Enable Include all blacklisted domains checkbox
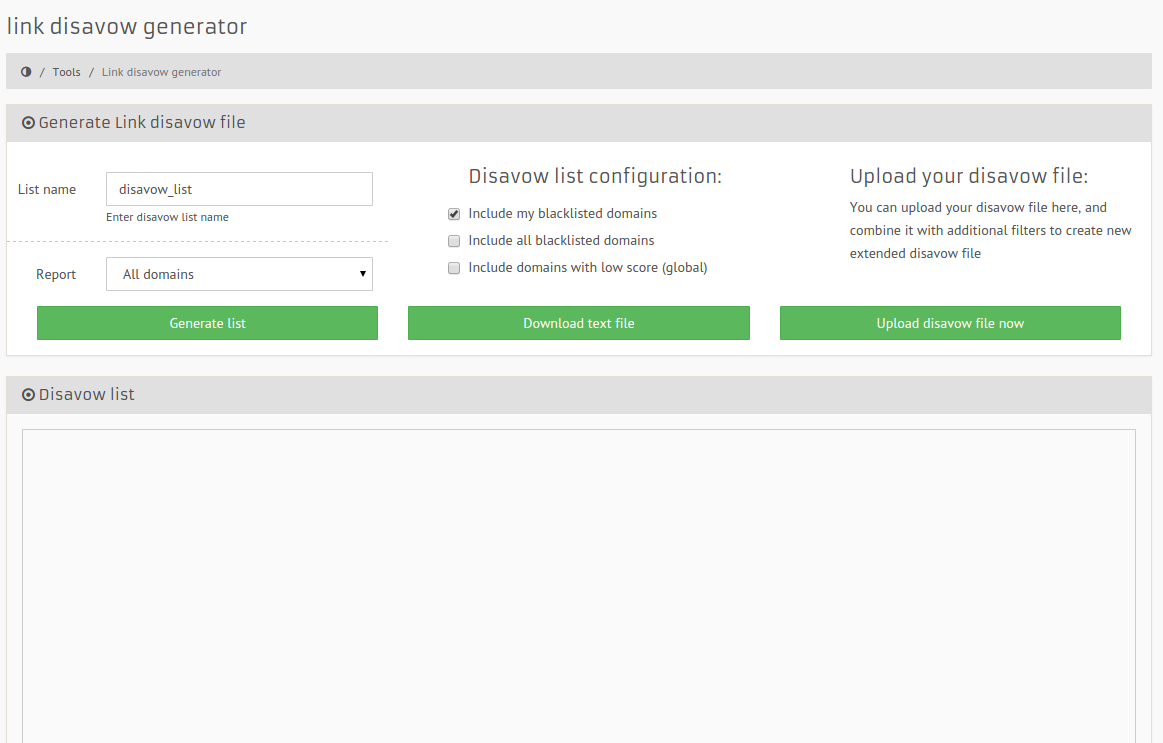Viewport: 1163px width, 743px height. pyautogui.click(x=454, y=241)
